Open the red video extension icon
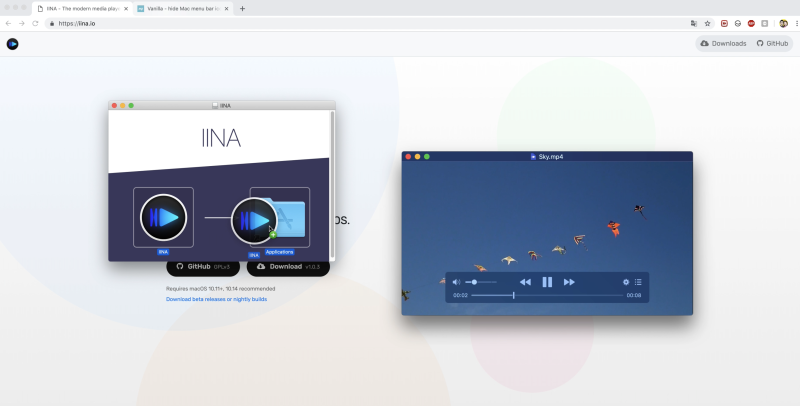Viewport: 800px width, 406px height. tap(724, 23)
